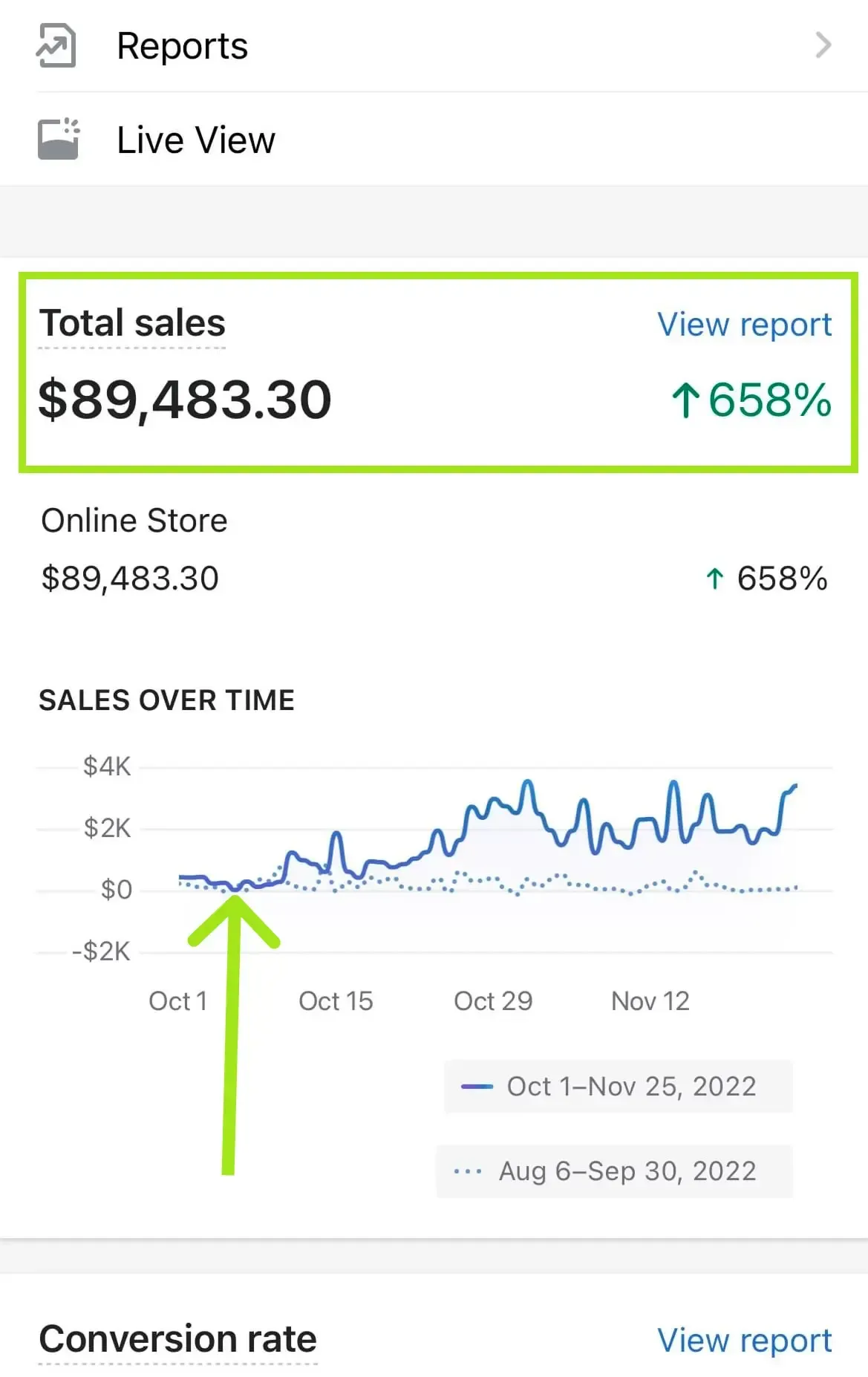Tap the Conversion rate heading

pos(178,1339)
